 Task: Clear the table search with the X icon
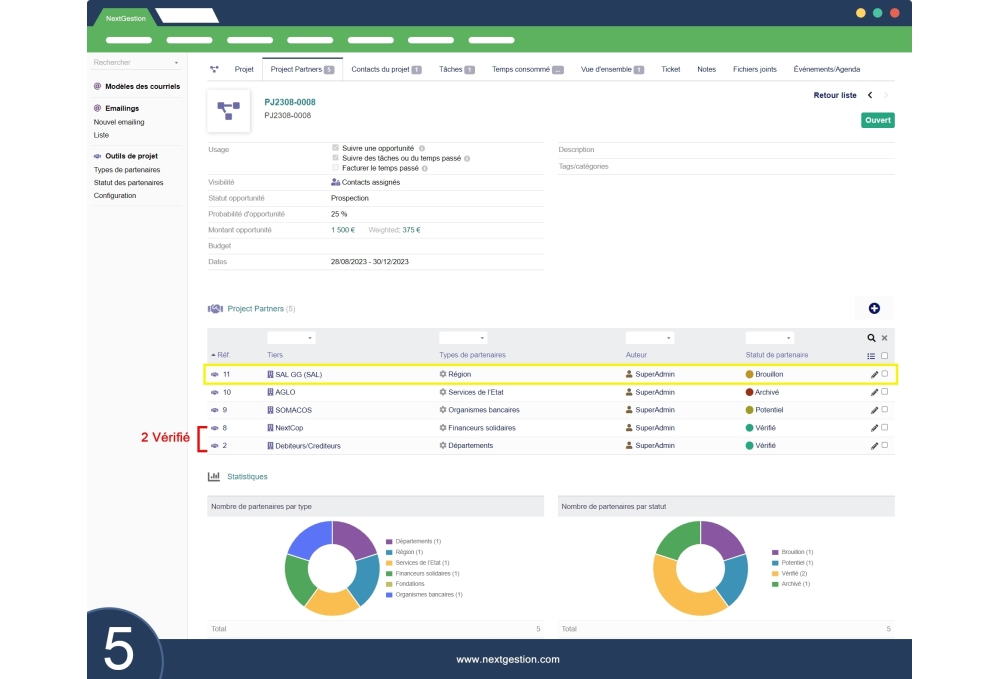[x=884, y=338]
